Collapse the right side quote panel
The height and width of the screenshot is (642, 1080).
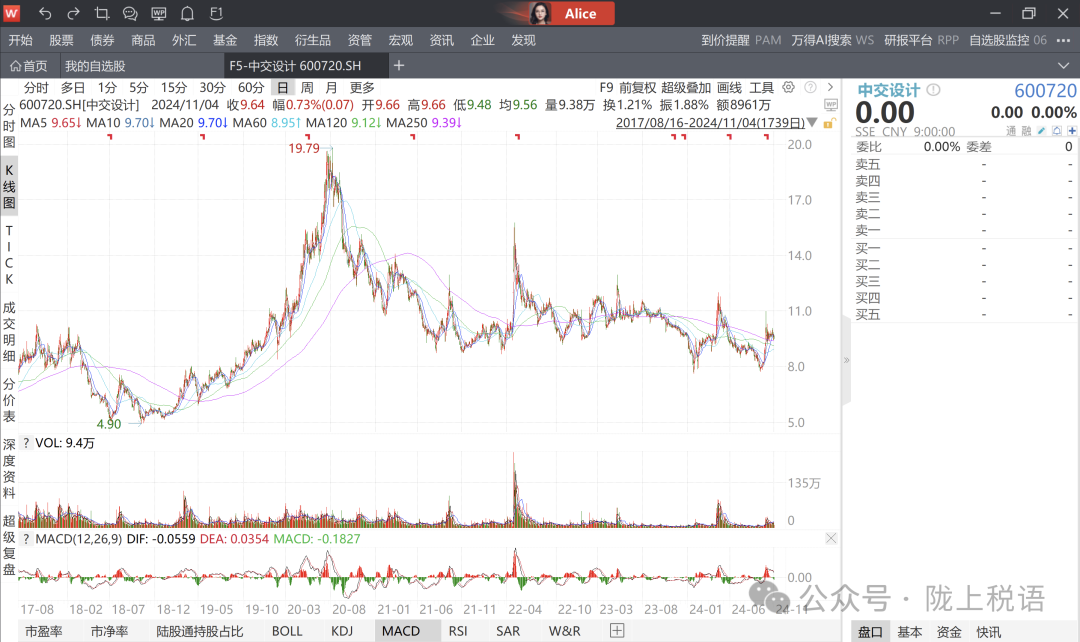point(847,360)
